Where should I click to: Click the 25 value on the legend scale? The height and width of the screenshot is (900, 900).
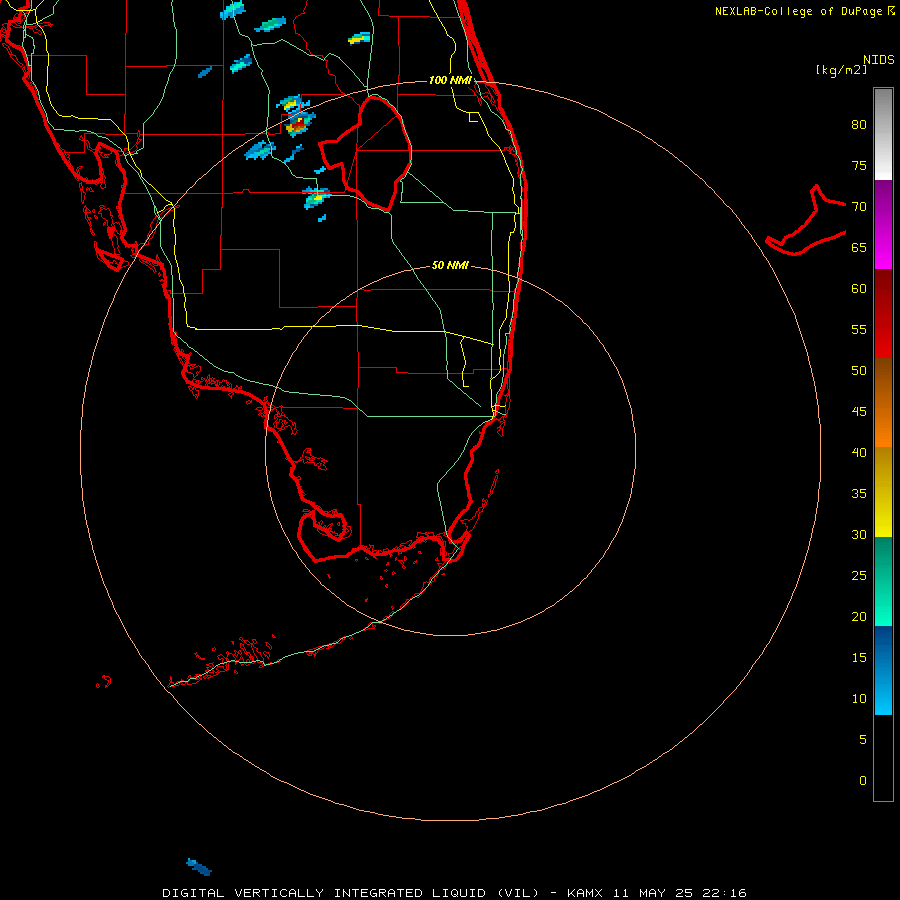[859, 576]
